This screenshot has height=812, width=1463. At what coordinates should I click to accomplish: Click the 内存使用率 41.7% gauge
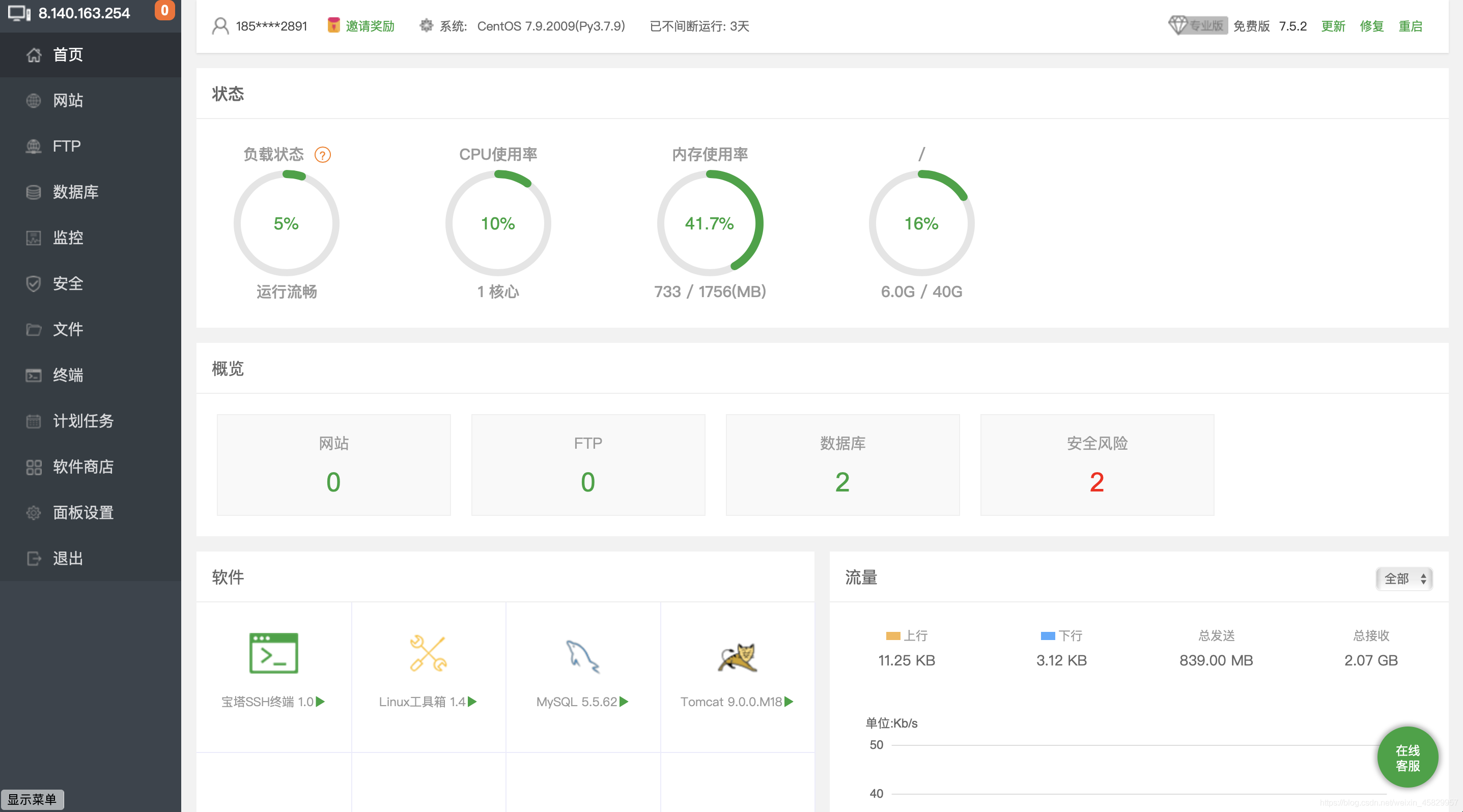pos(710,223)
